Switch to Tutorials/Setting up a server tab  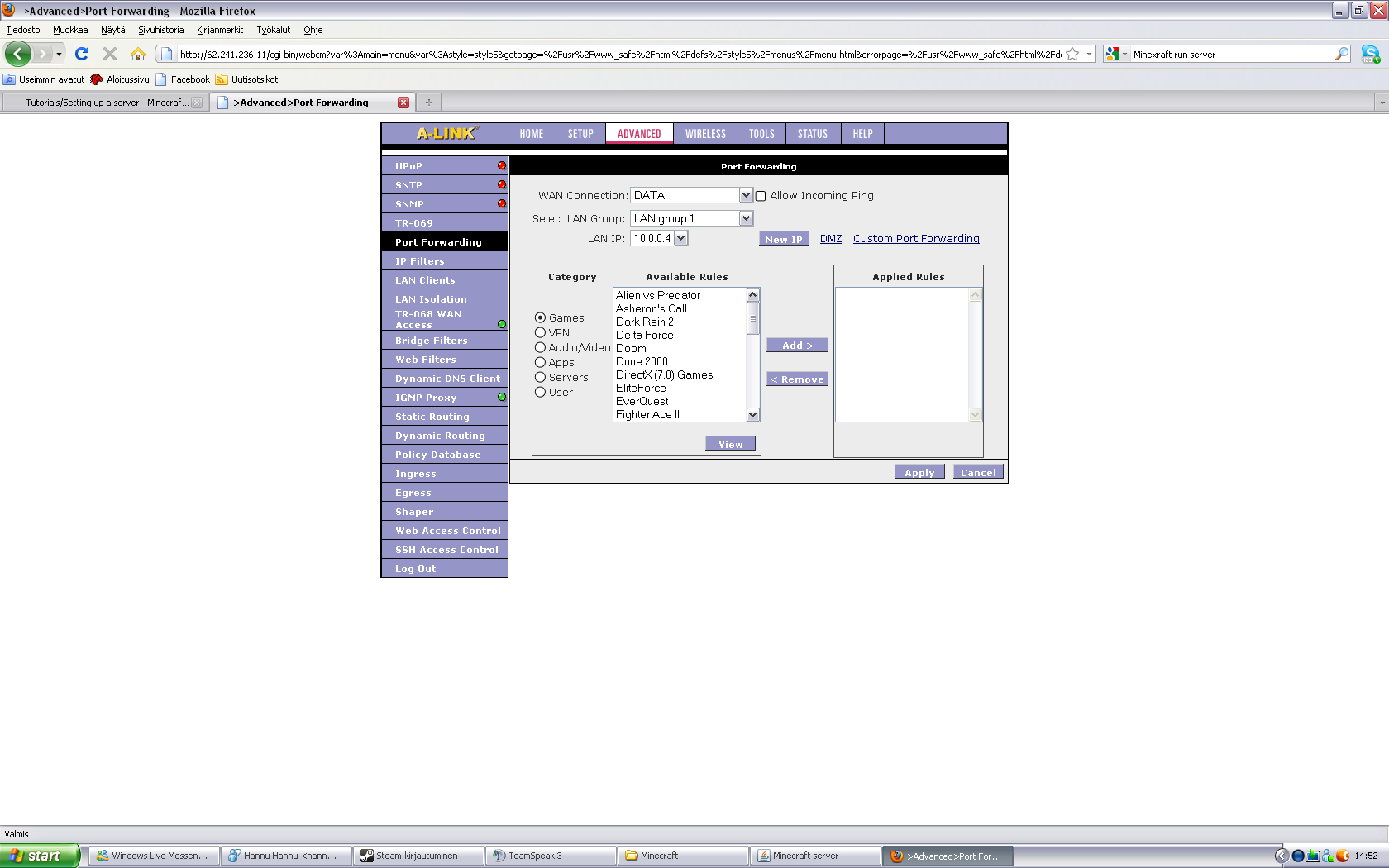[x=104, y=103]
